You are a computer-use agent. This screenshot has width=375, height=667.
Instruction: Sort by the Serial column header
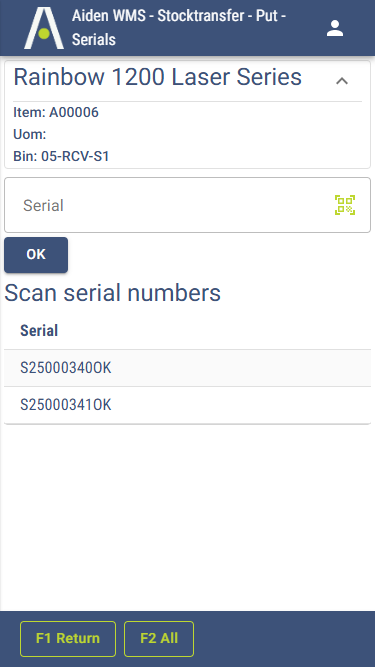pos(39,331)
